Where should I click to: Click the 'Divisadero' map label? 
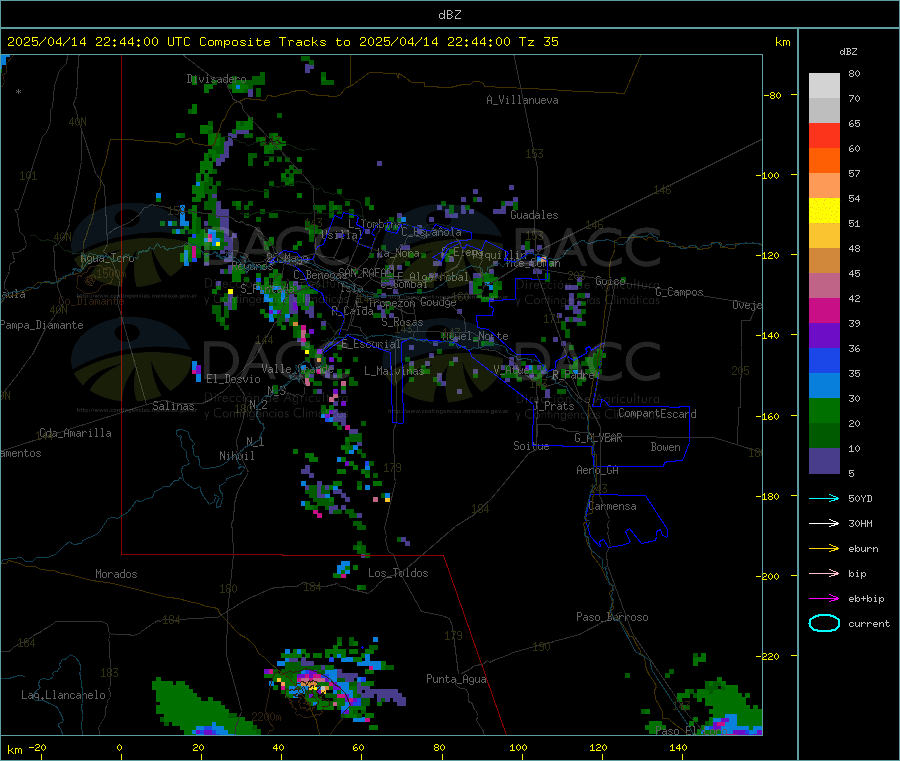pyautogui.click(x=216, y=79)
